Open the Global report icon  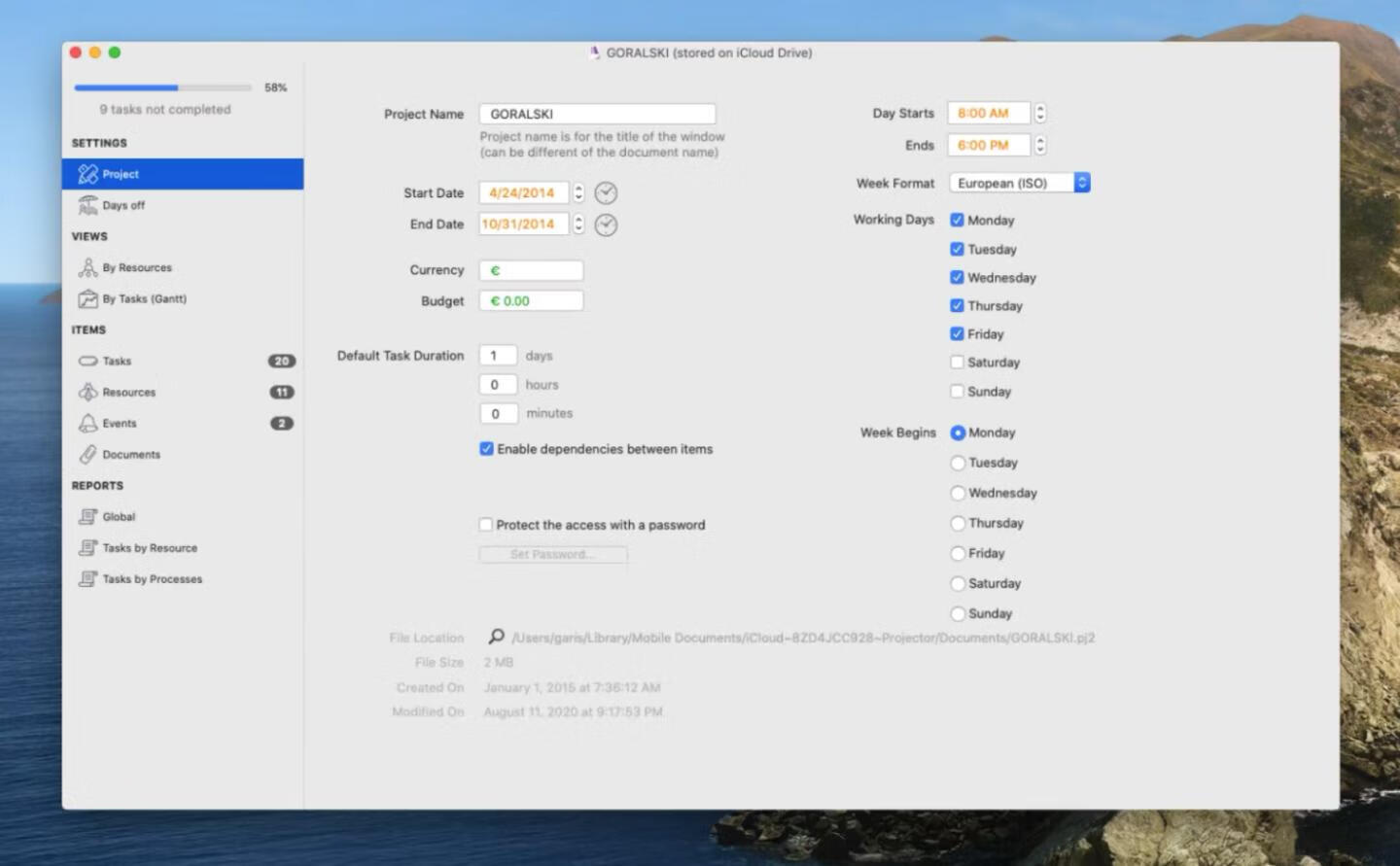[87, 516]
